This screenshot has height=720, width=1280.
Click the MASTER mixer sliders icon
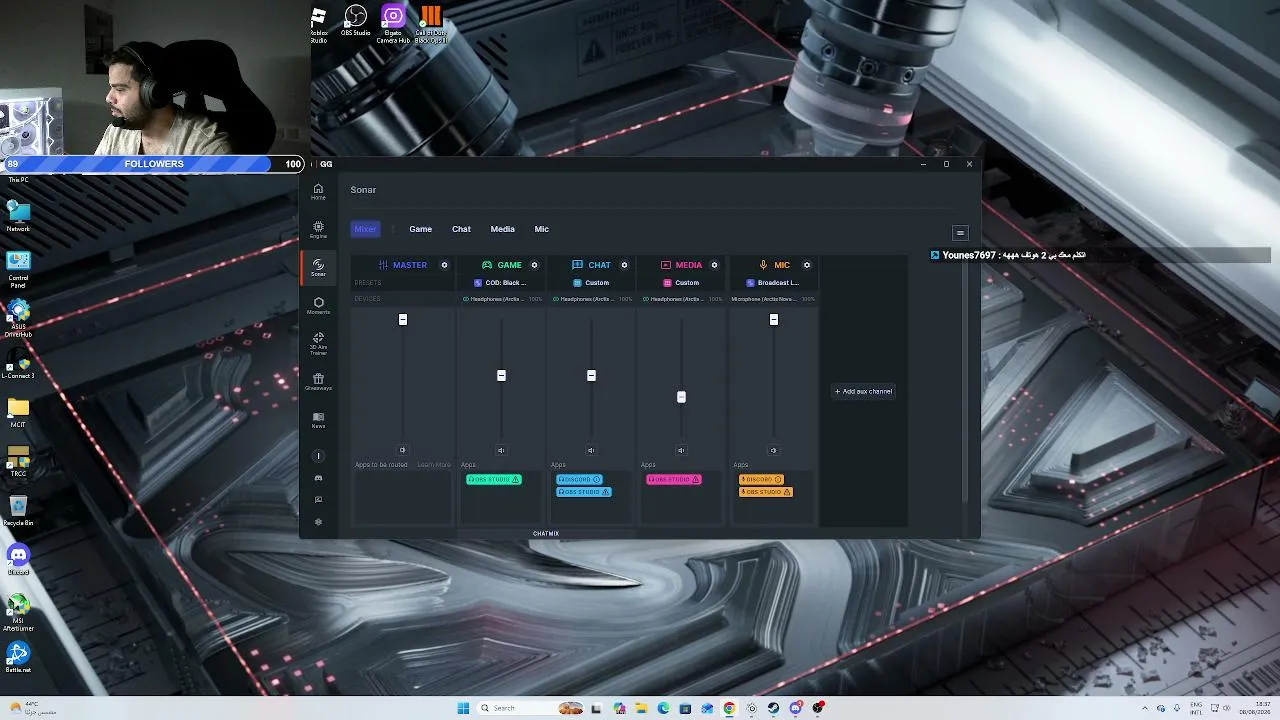coord(383,265)
